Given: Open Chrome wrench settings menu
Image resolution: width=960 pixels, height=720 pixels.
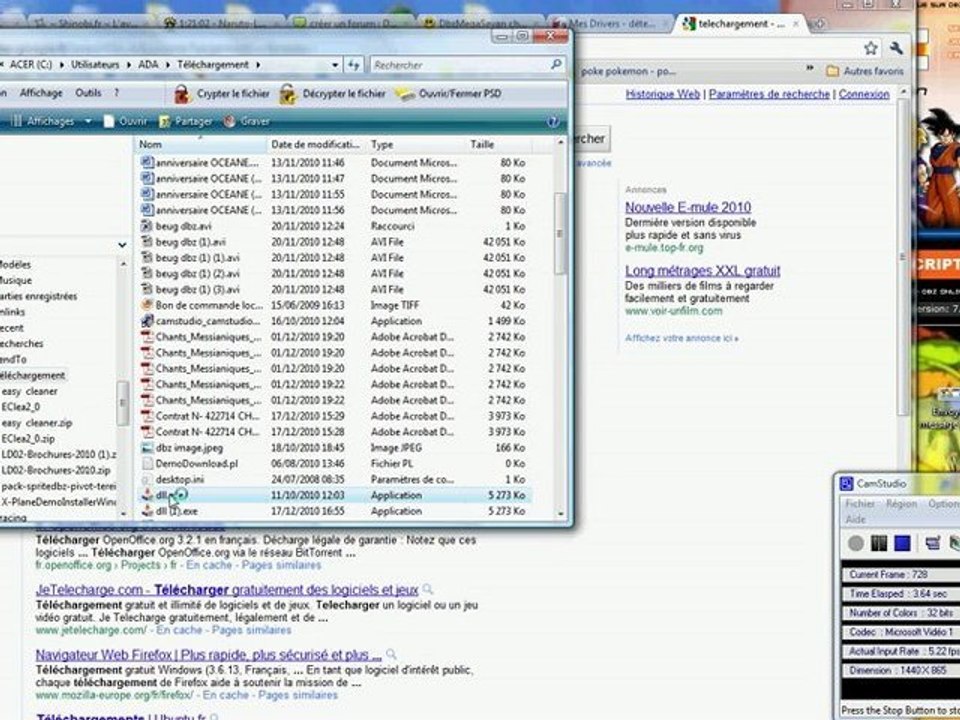Looking at the screenshot, I should click(x=896, y=48).
